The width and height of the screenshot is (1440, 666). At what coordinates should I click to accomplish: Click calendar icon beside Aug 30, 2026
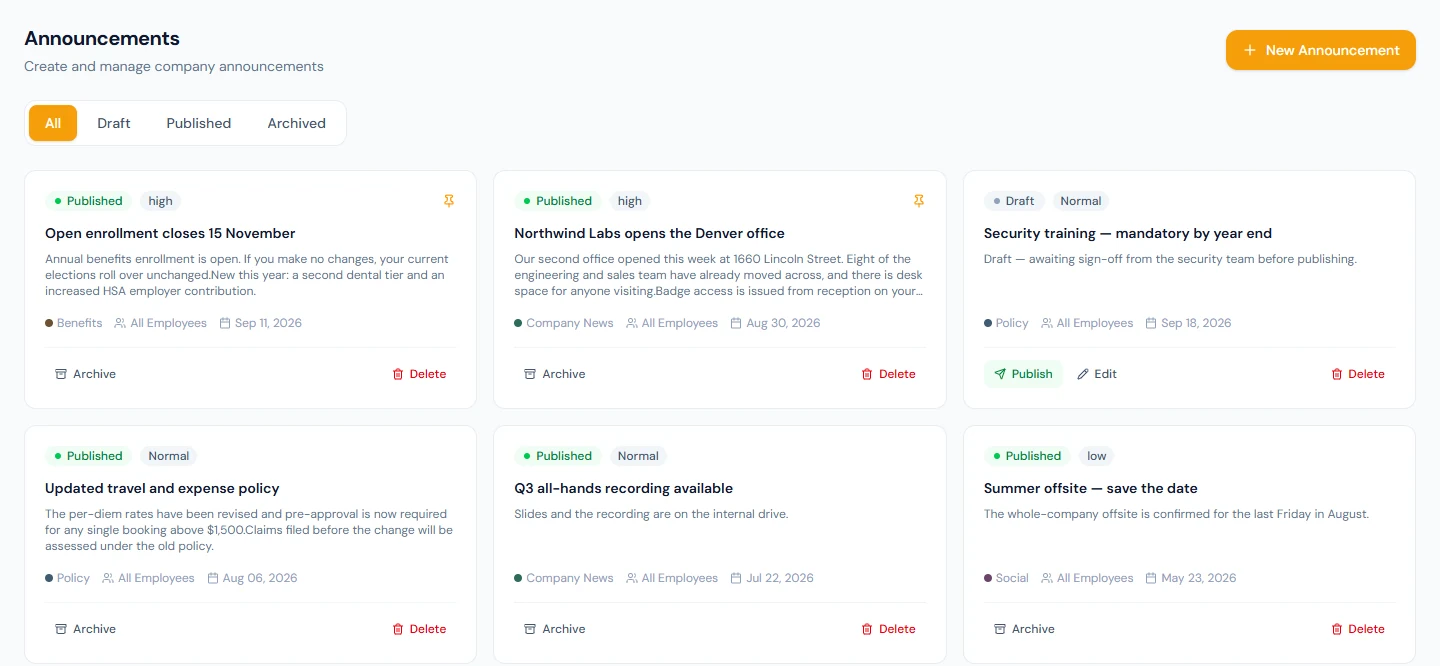point(736,323)
